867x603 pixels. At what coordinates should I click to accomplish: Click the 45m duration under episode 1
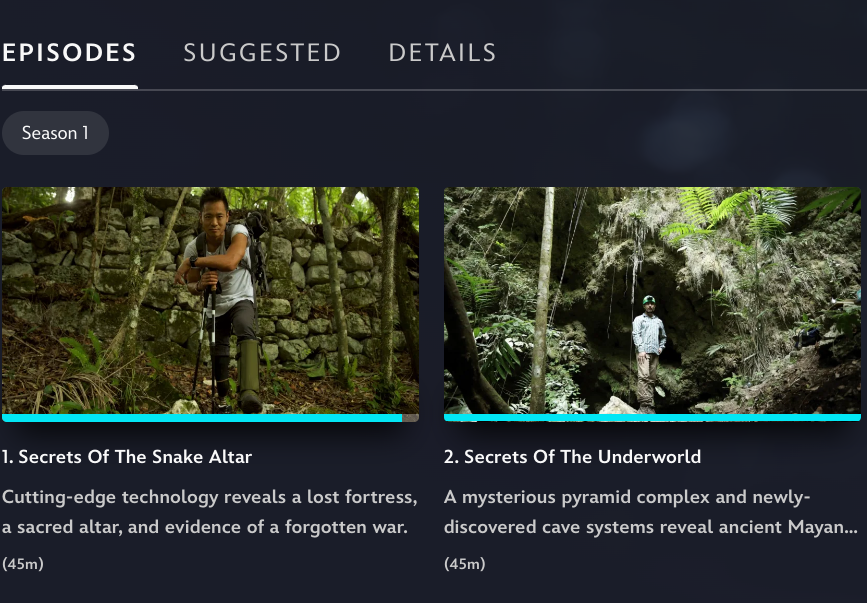point(23,564)
